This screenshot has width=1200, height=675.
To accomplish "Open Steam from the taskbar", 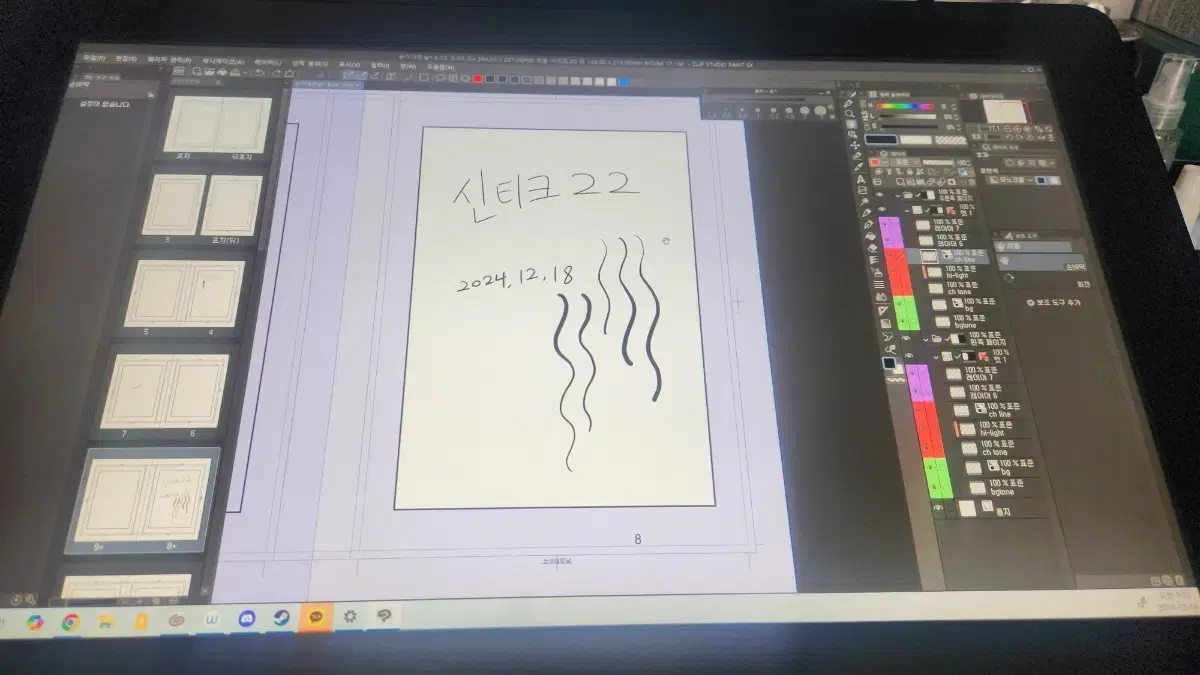I will (x=281, y=617).
